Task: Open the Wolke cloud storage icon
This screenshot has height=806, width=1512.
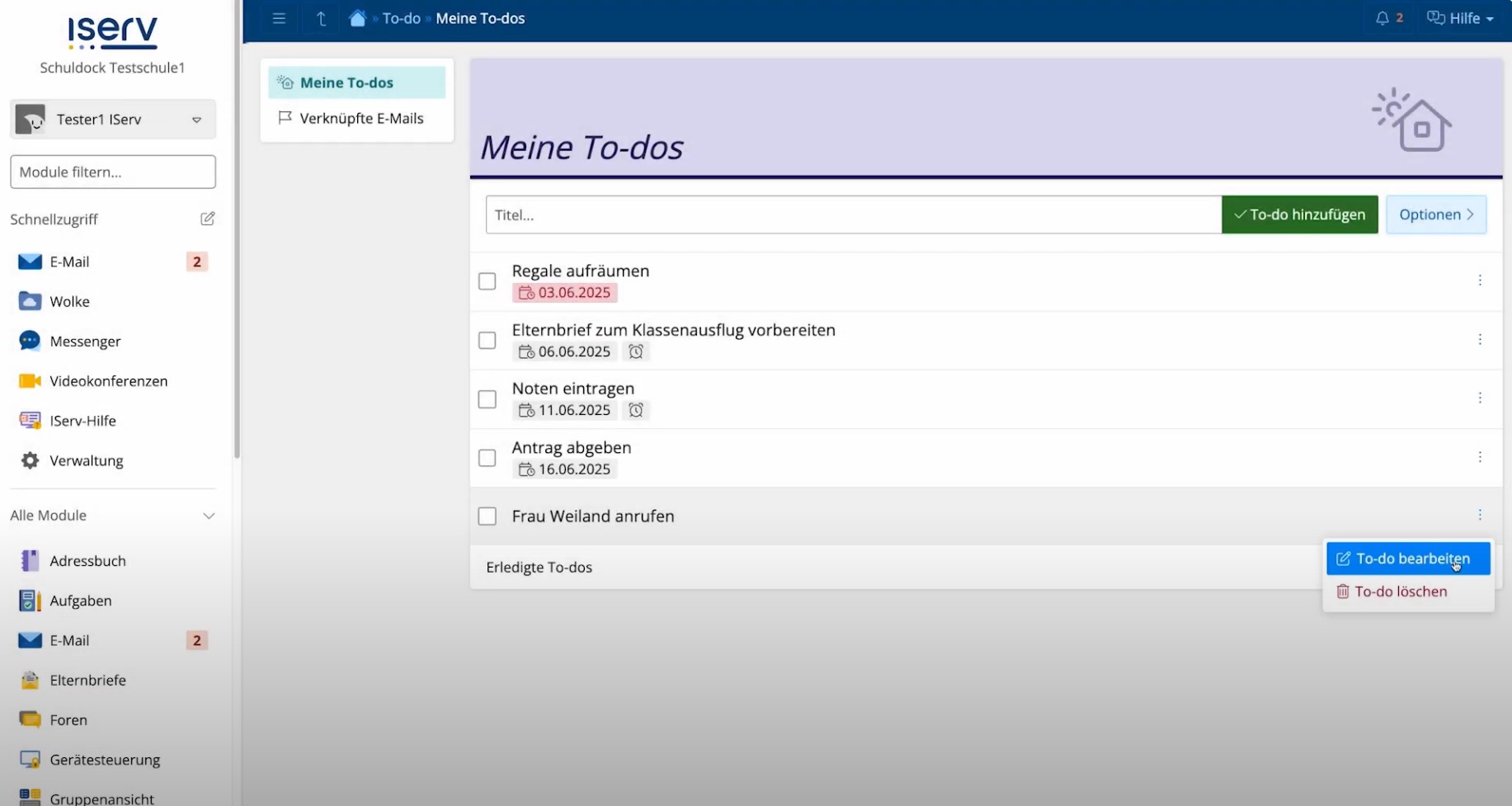Action: (29, 301)
